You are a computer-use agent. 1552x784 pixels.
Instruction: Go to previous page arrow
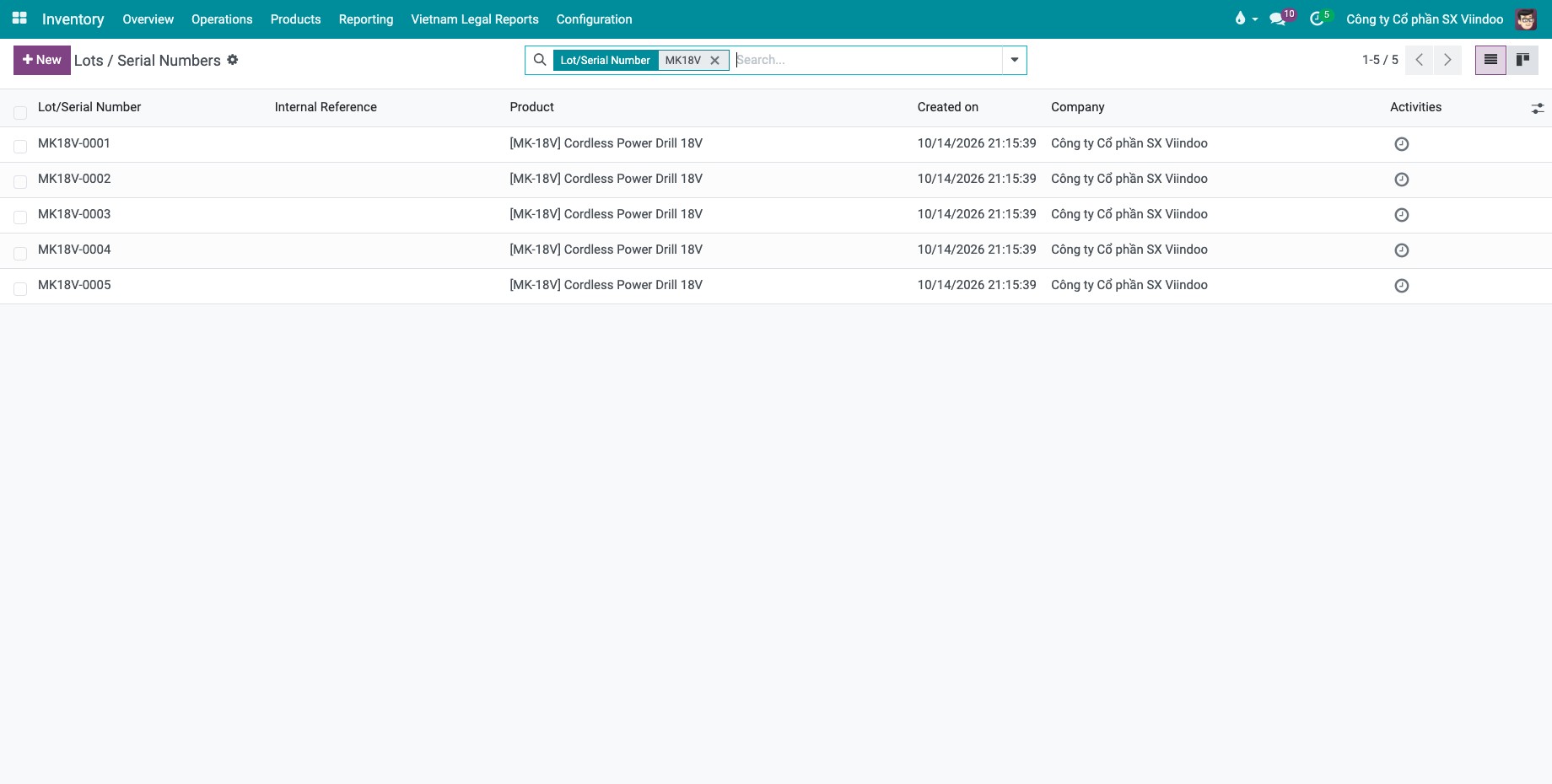[x=1420, y=60]
